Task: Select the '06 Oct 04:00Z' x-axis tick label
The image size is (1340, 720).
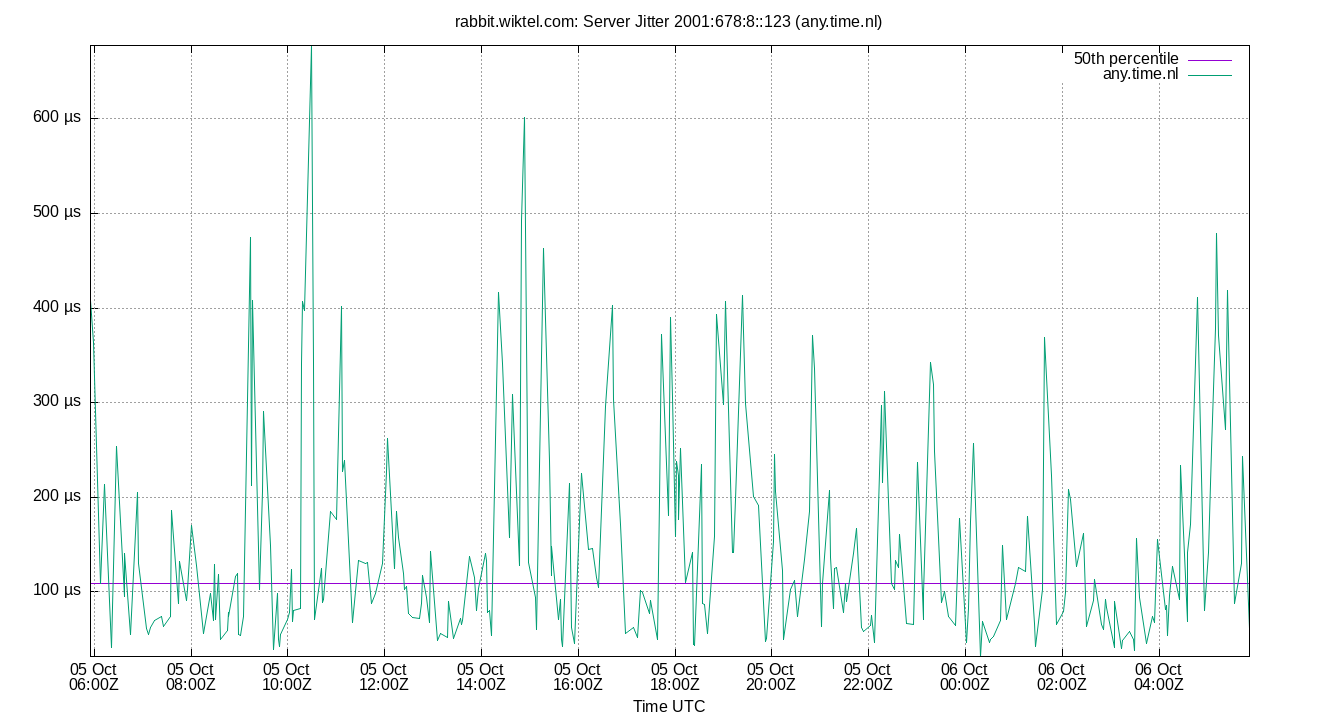Action: click(1158, 677)
